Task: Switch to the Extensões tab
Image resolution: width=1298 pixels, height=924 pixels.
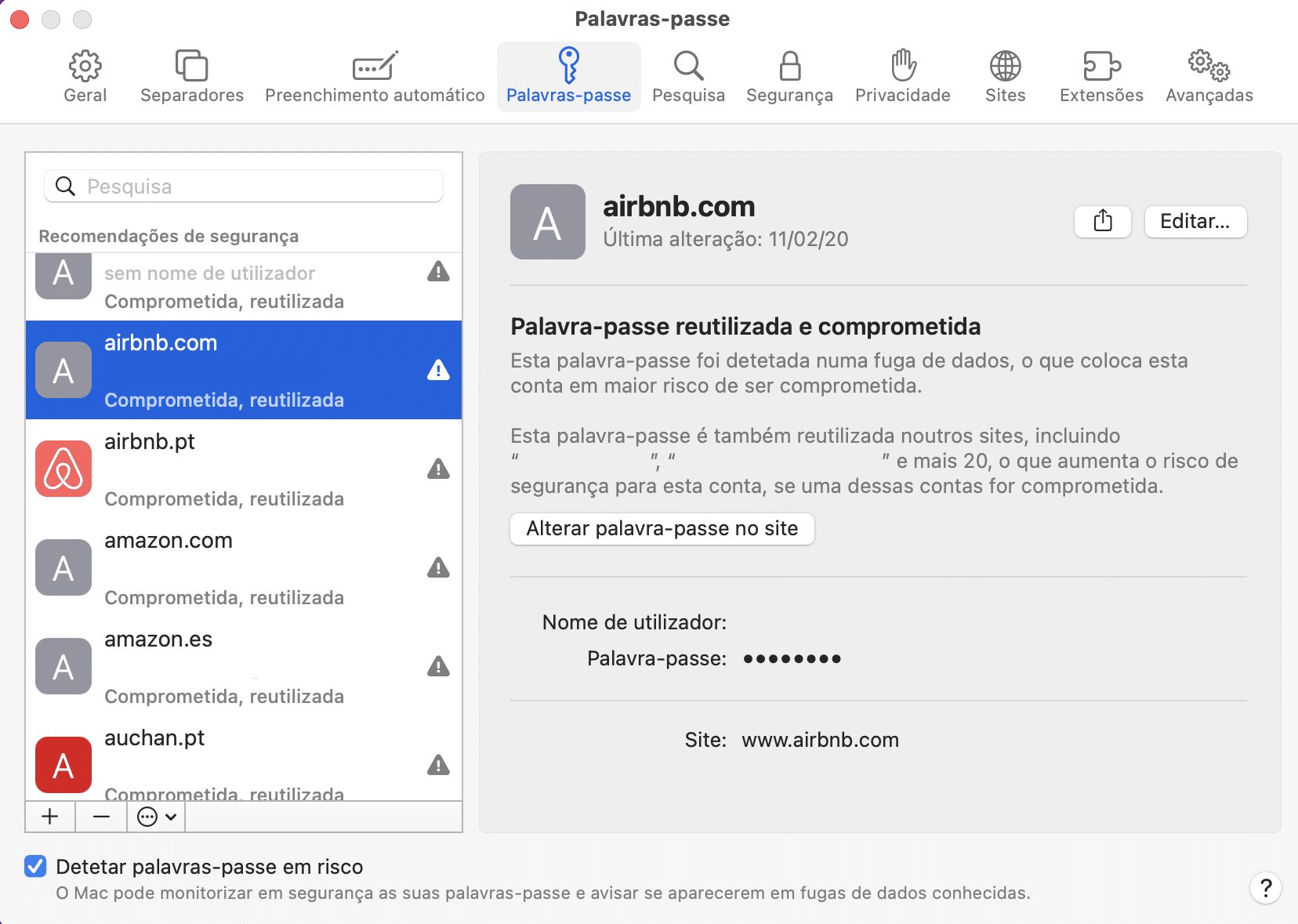Action: point(1101,77)
